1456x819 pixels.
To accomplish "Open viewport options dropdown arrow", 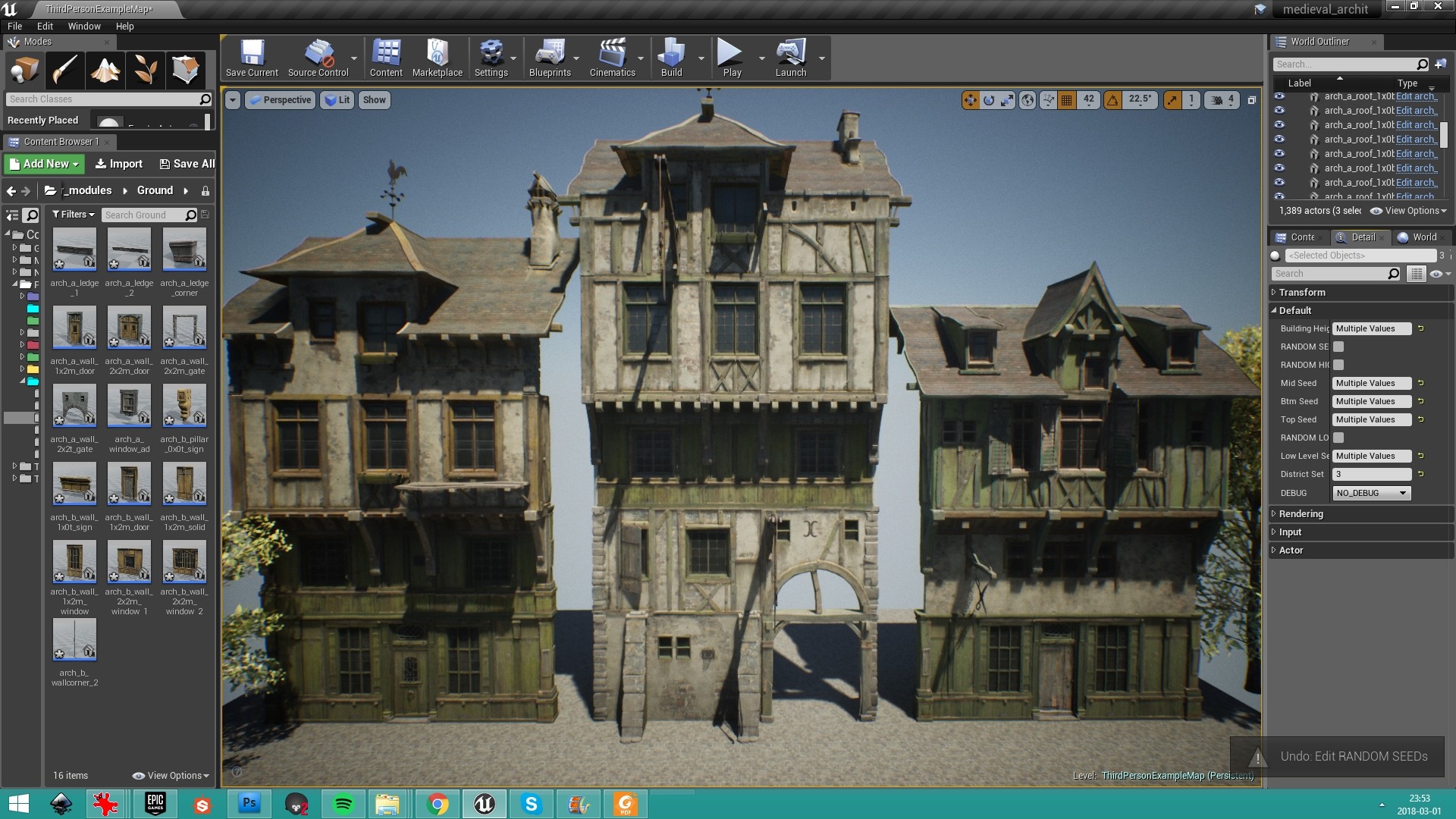I will coord(233,100).
